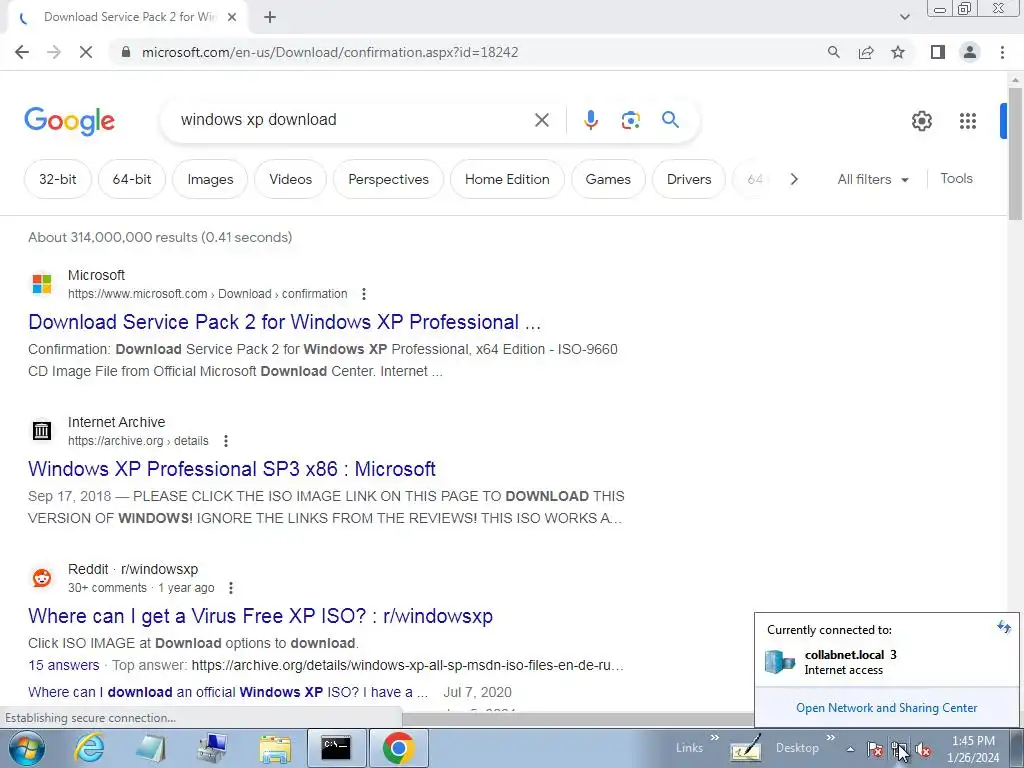Click the Google logo

coord(69,121)
